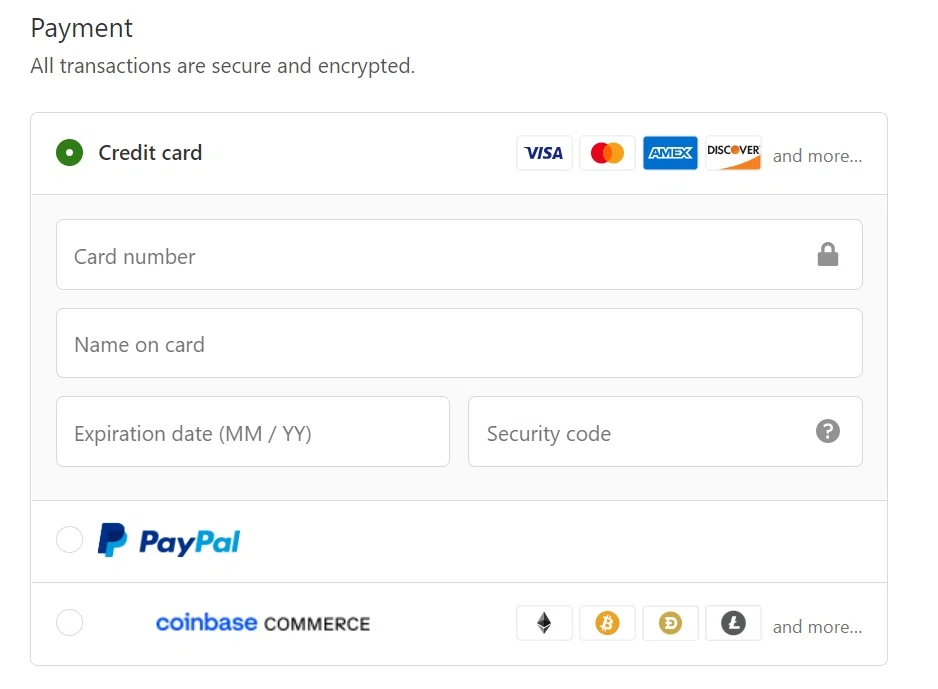Click the Bitcoin crypto icon
The width and height of the screenshot is (938, 689).
pyautogui.click(x=607, y=624)
